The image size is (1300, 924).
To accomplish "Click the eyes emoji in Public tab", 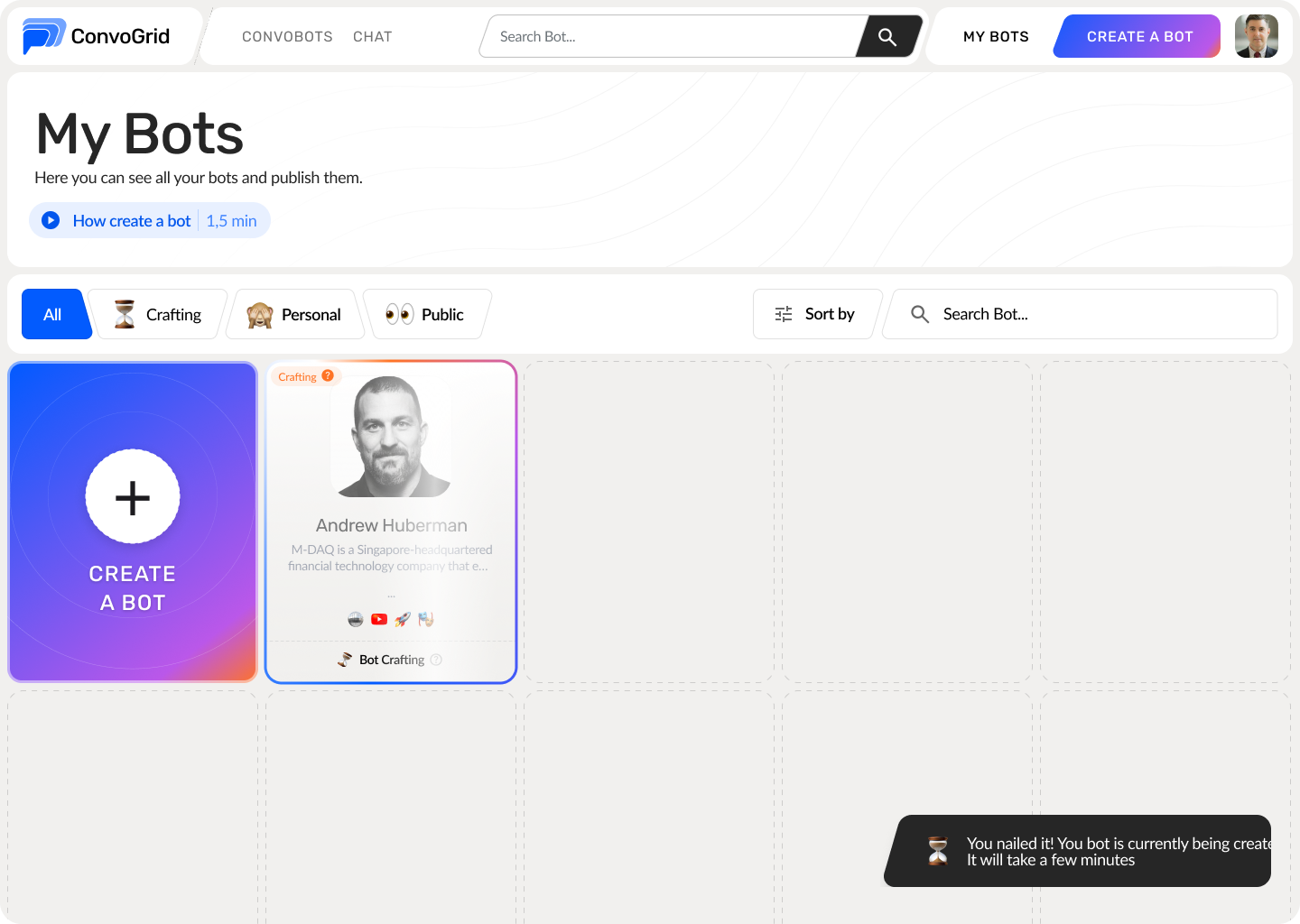I will click(x=400, y=314).
